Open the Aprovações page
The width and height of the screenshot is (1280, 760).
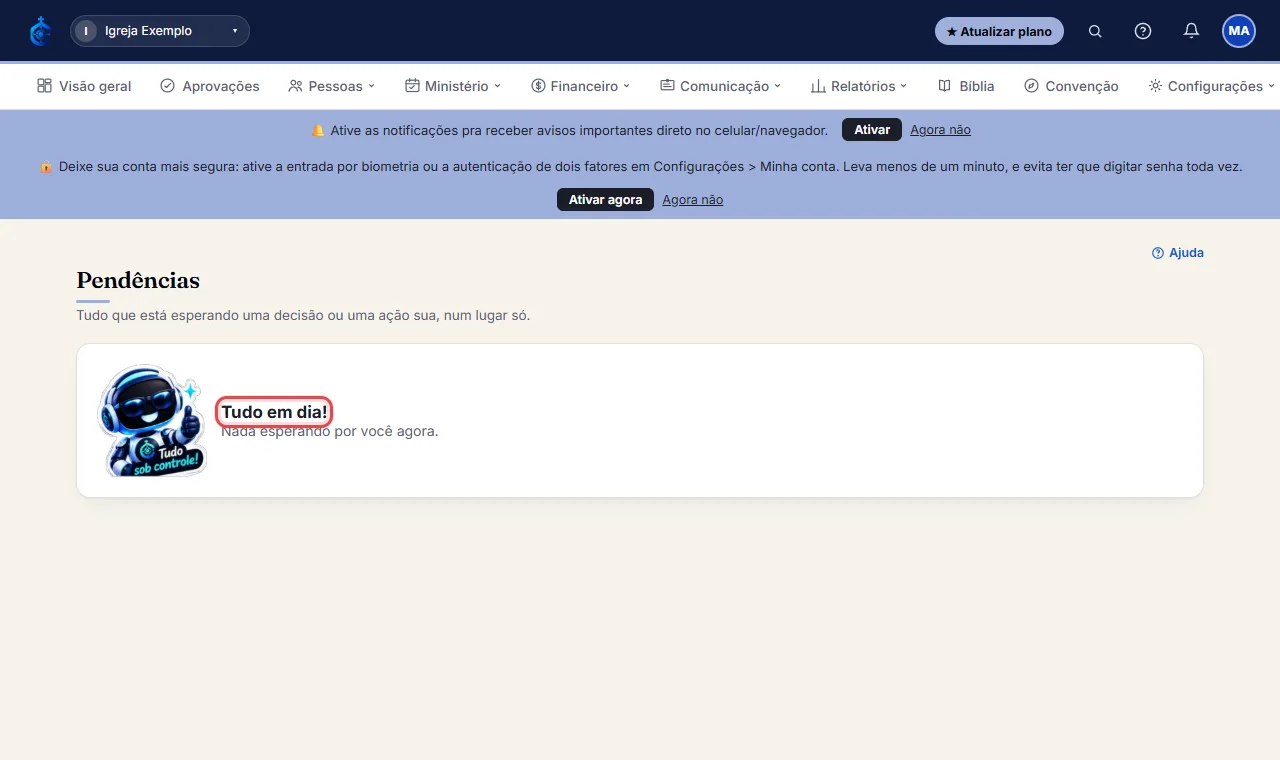point(210,86)
